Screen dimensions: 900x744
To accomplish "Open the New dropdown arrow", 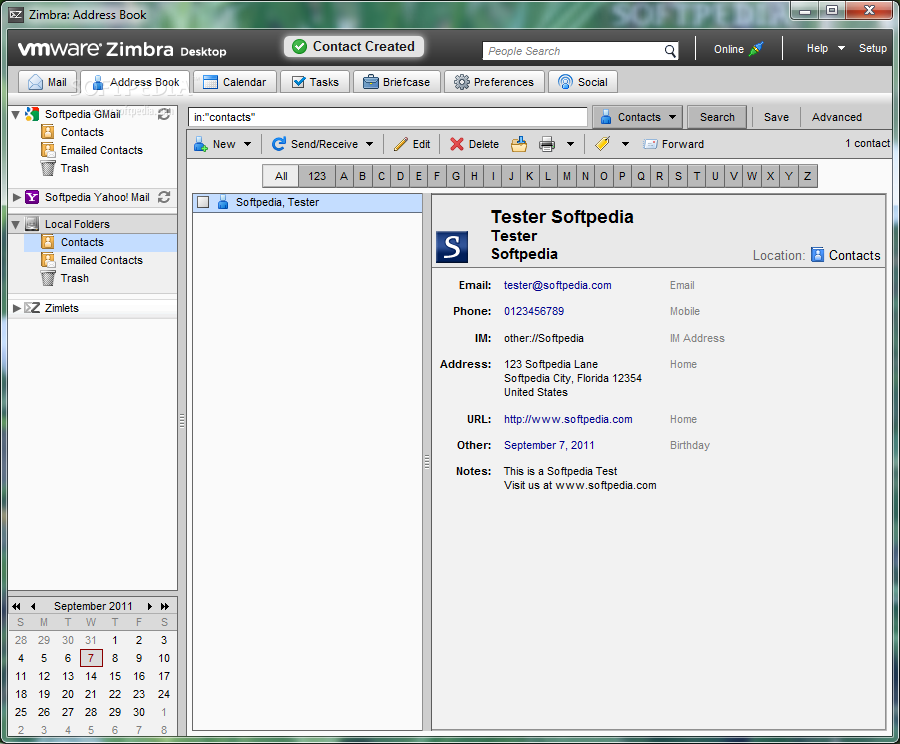I will pyautogui.click(x=247, y=144).
